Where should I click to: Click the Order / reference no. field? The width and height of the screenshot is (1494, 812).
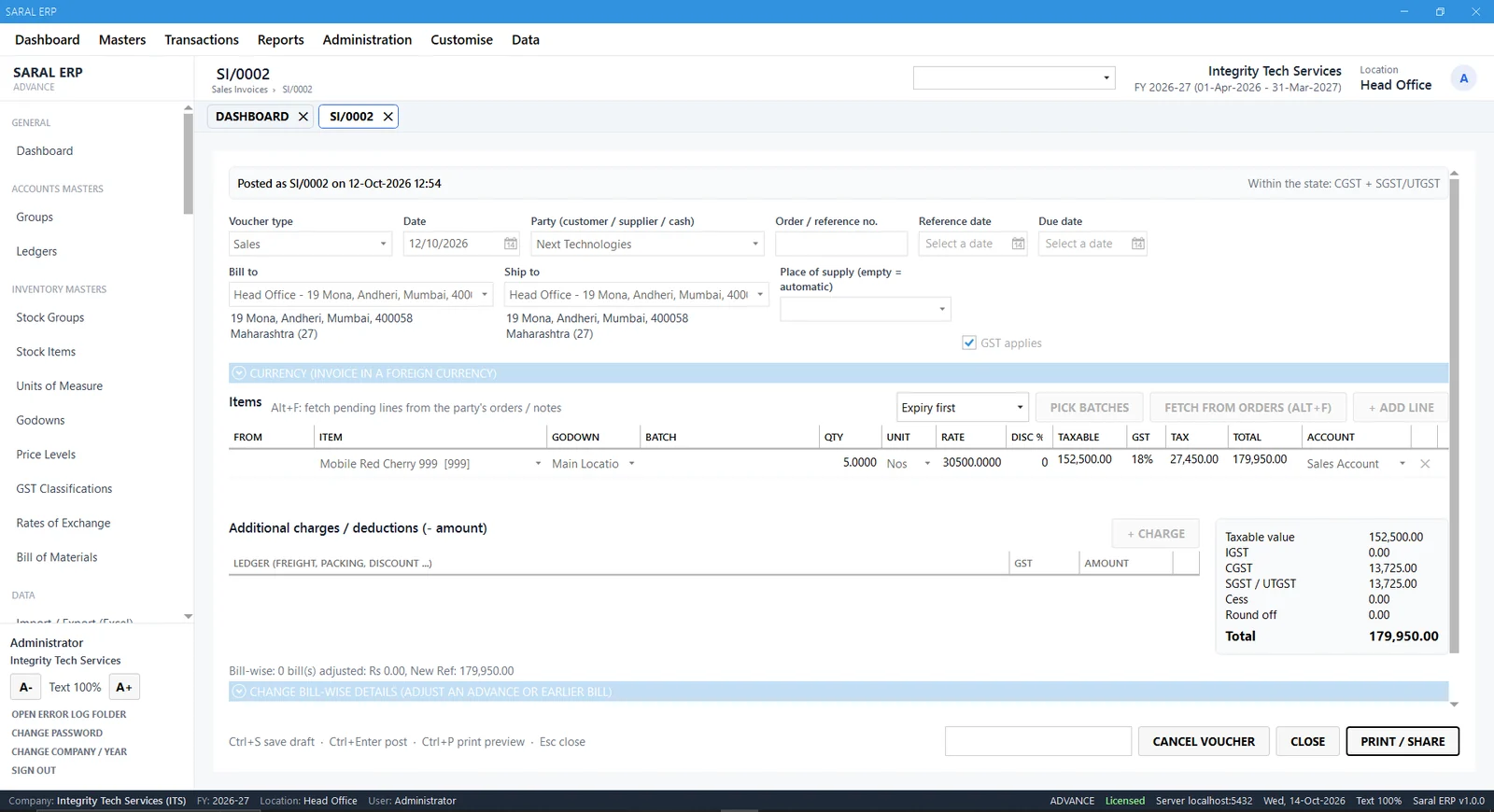coord(841,244)
